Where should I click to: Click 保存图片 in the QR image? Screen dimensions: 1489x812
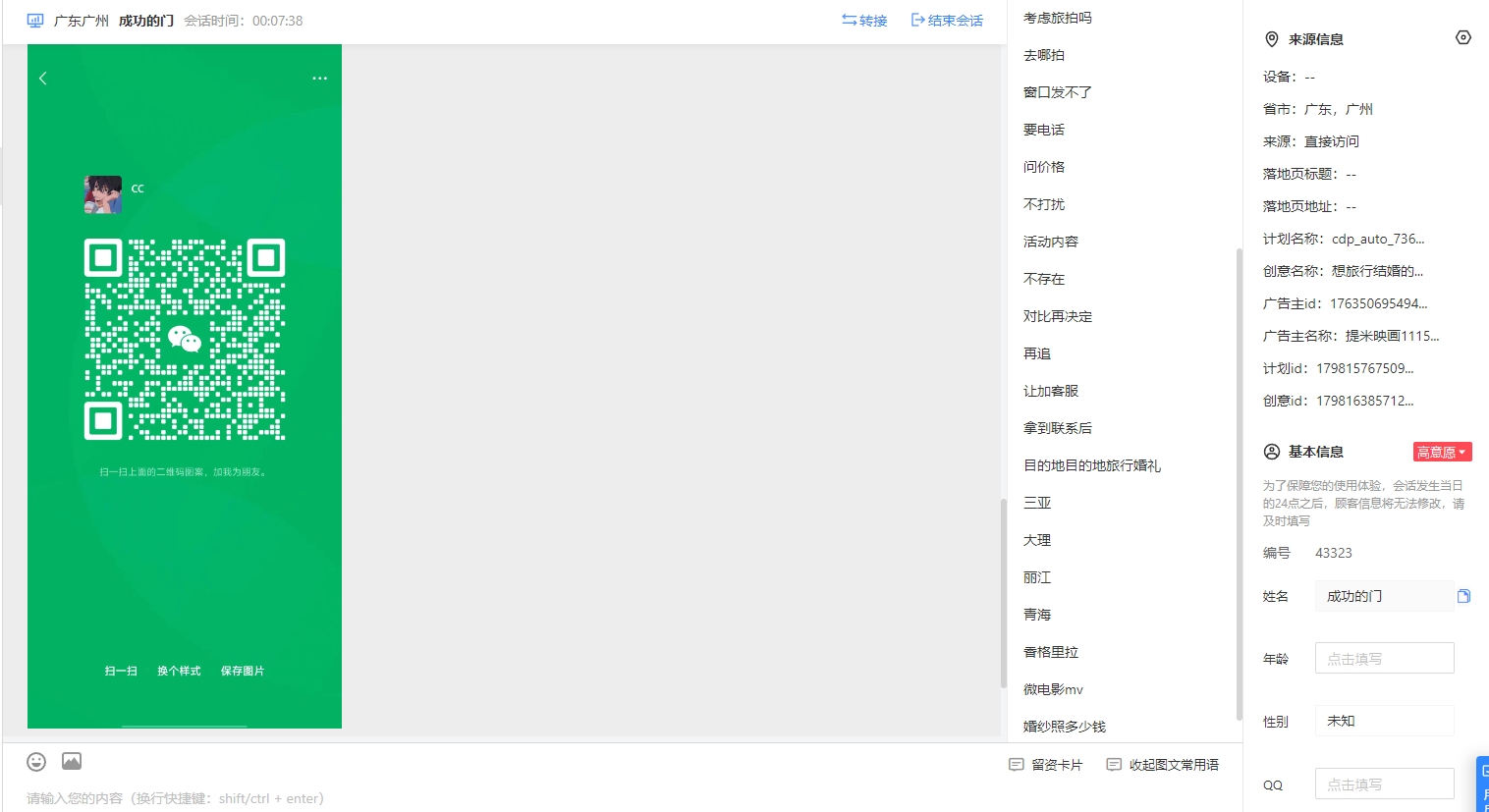pos(243,671)
